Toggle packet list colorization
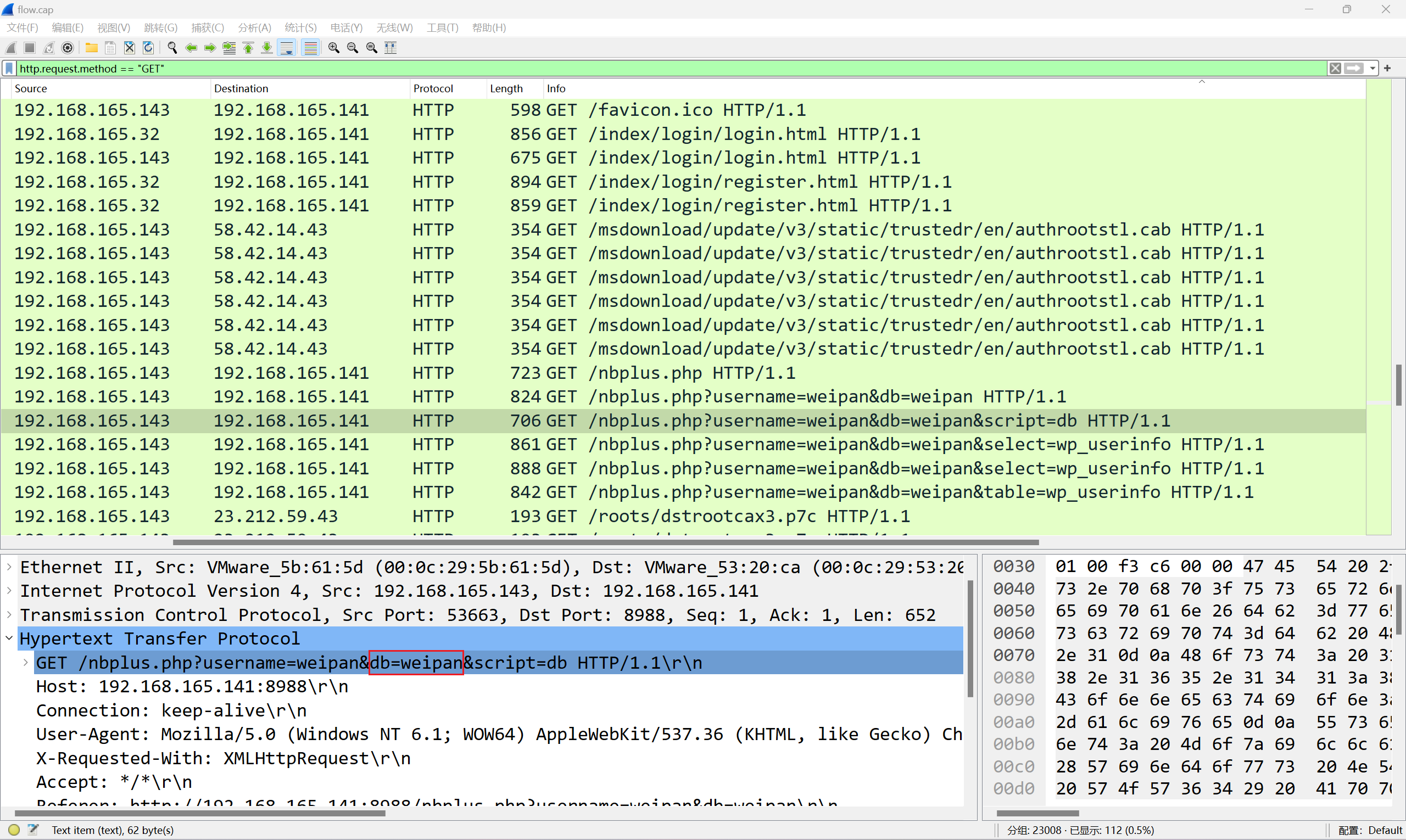The image size is (1406, 840). [x=310, y=48]
